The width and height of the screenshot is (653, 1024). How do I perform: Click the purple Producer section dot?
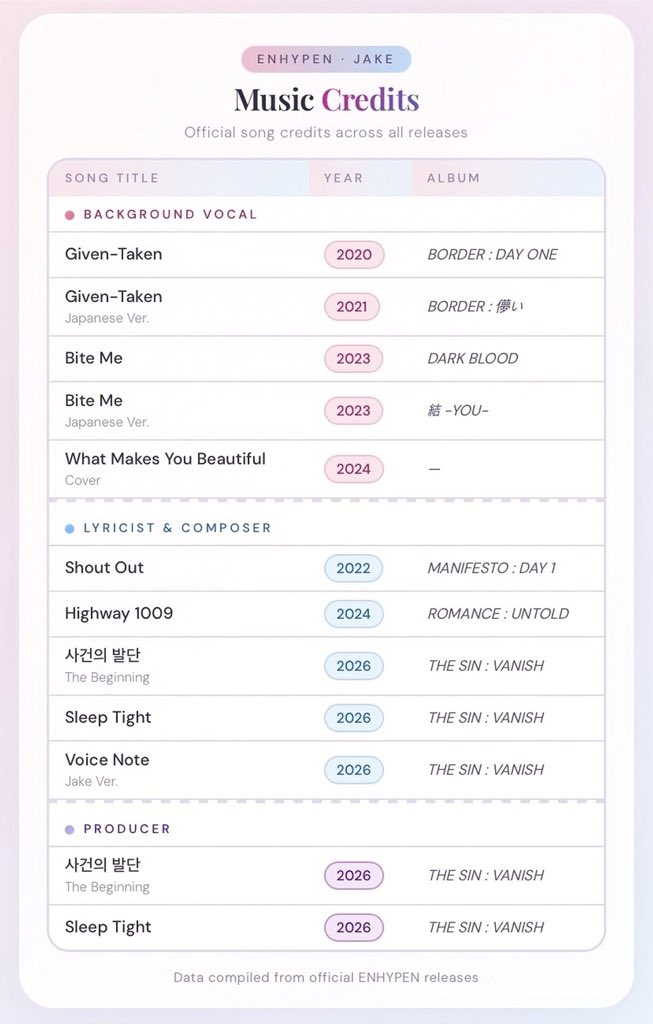(70, 829)
